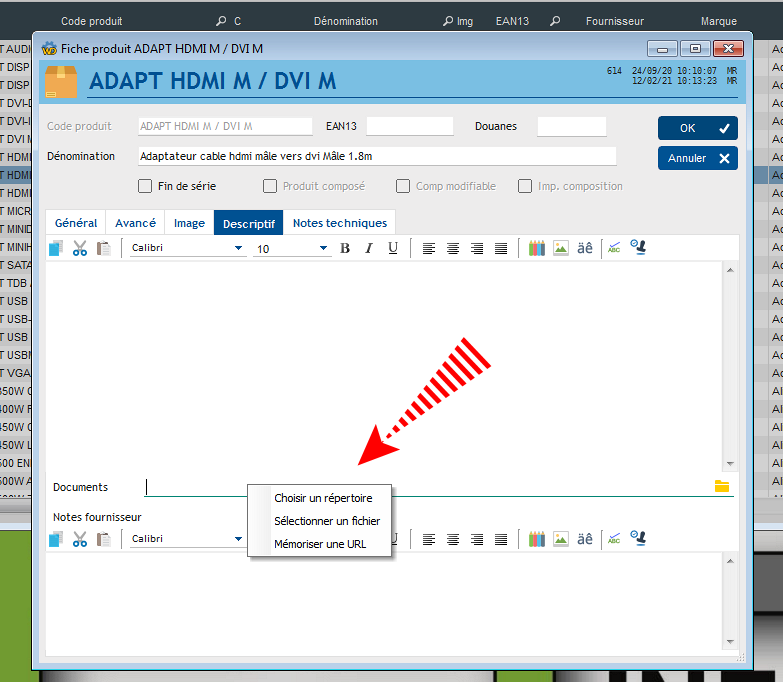Click the yellow folder icon for Documents
783x682 pixels.
pos(722,486)
